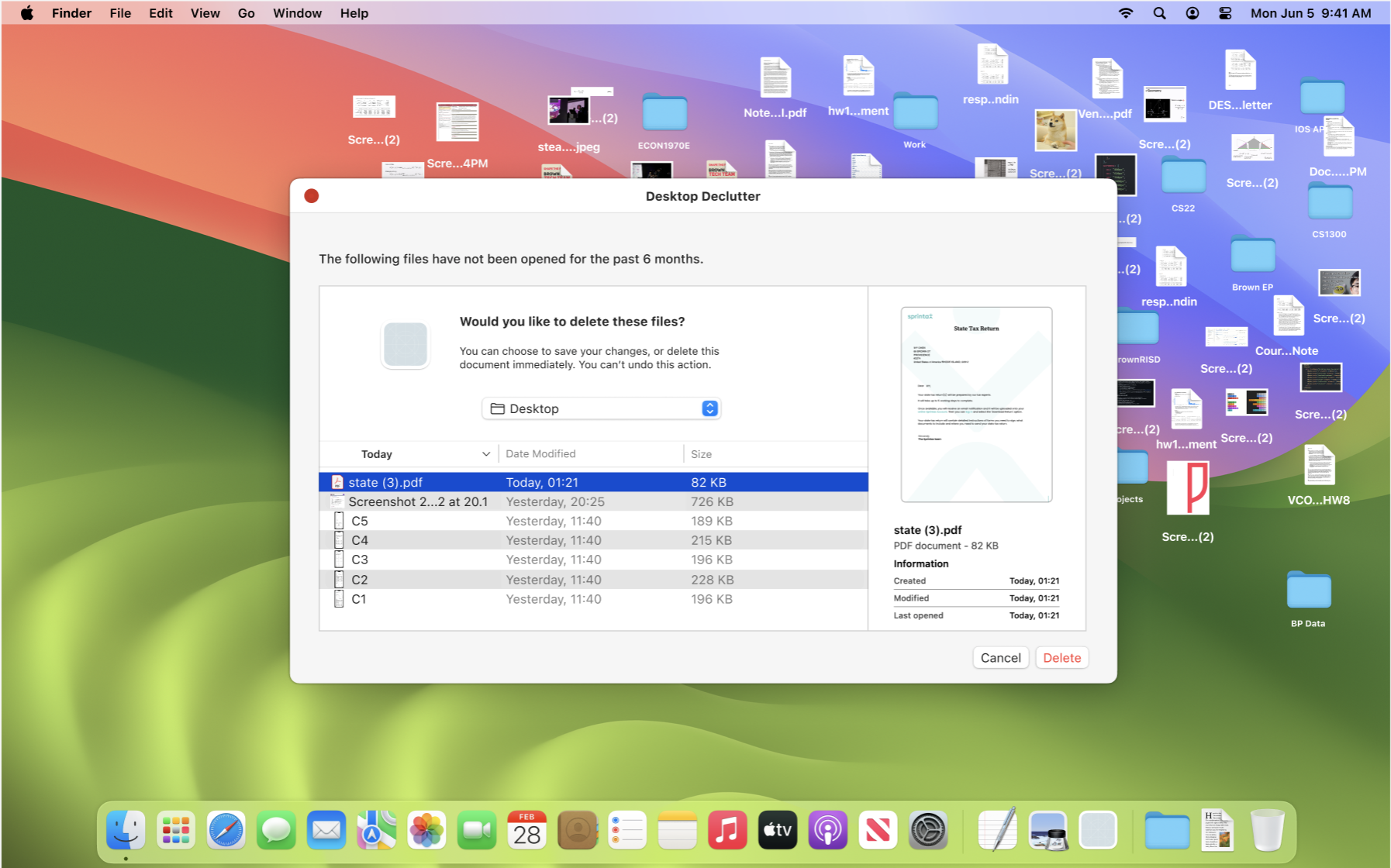Open the Apple menu
This screenshot has height=868, width=1391.
27,13
